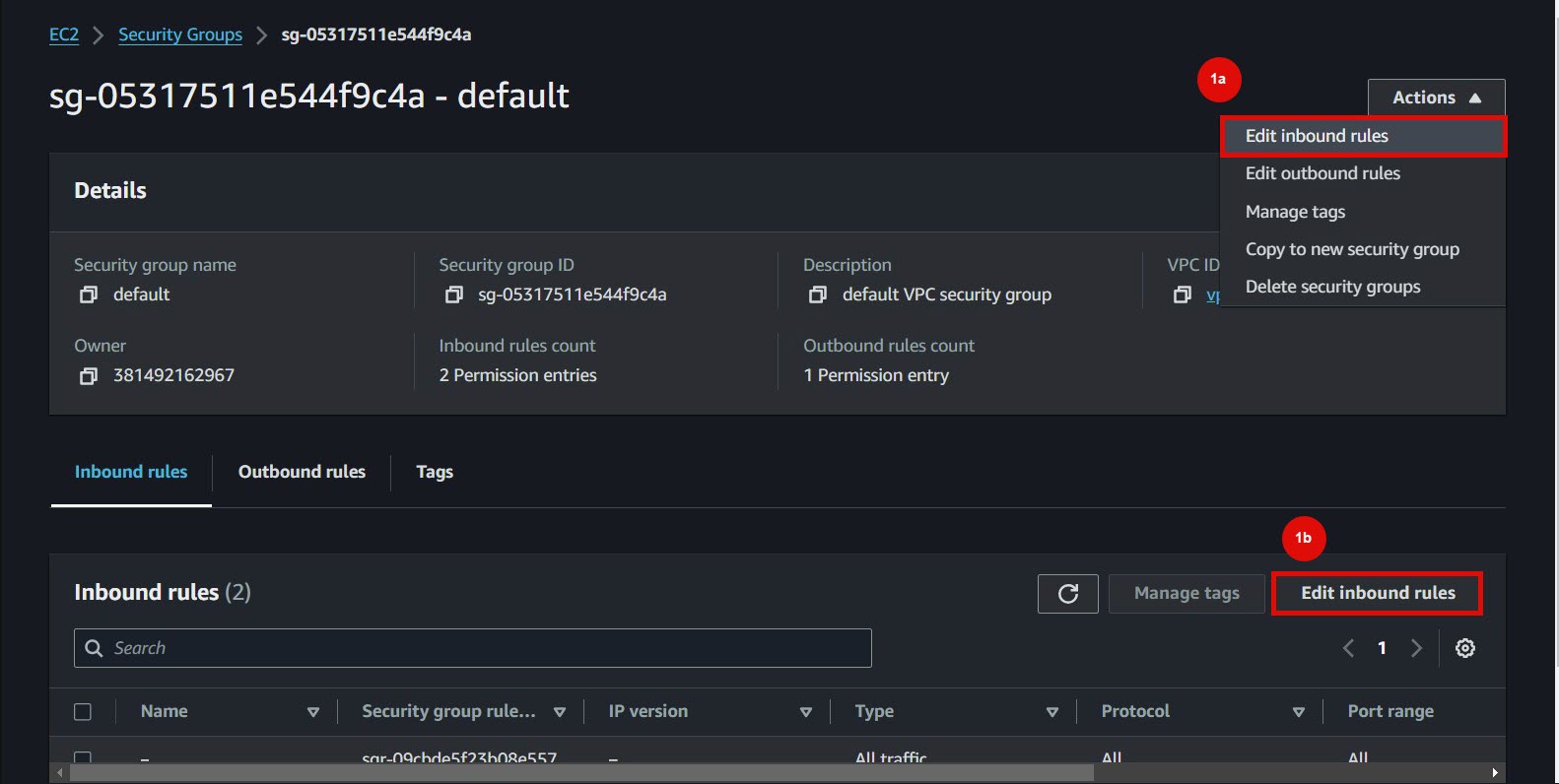Choose Edit inbound rules from Actions menu
The image size is (1559, 784).
[1364, 136]
